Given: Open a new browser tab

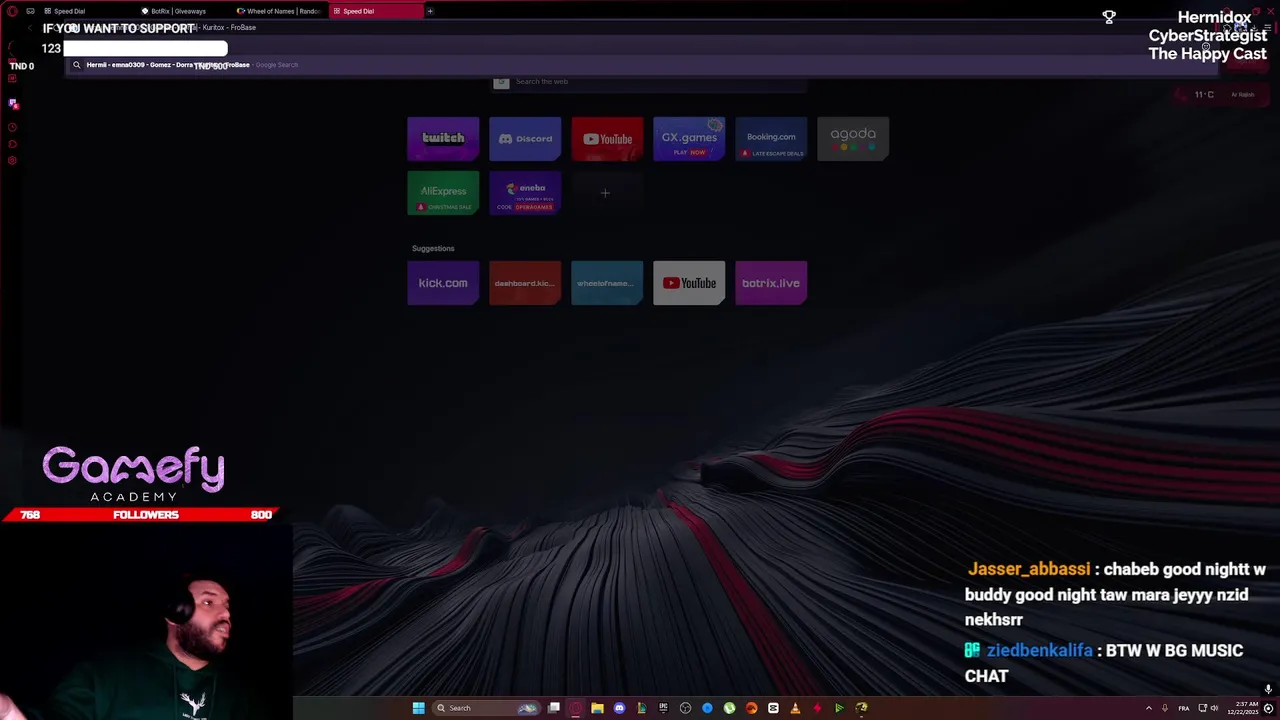Looking at the screenshot, I should point(430,11).
